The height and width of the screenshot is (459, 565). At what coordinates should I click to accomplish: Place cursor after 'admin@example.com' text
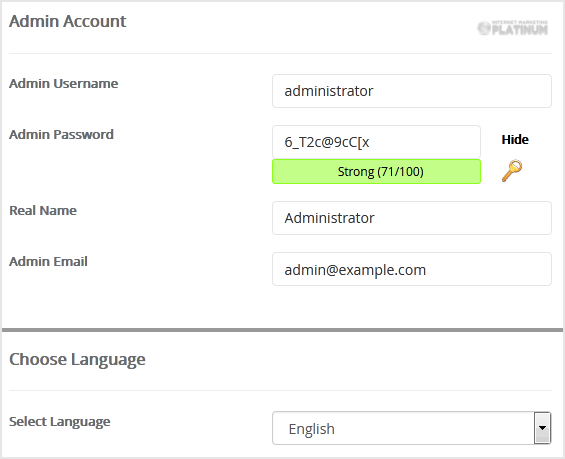tap(427, 269)
